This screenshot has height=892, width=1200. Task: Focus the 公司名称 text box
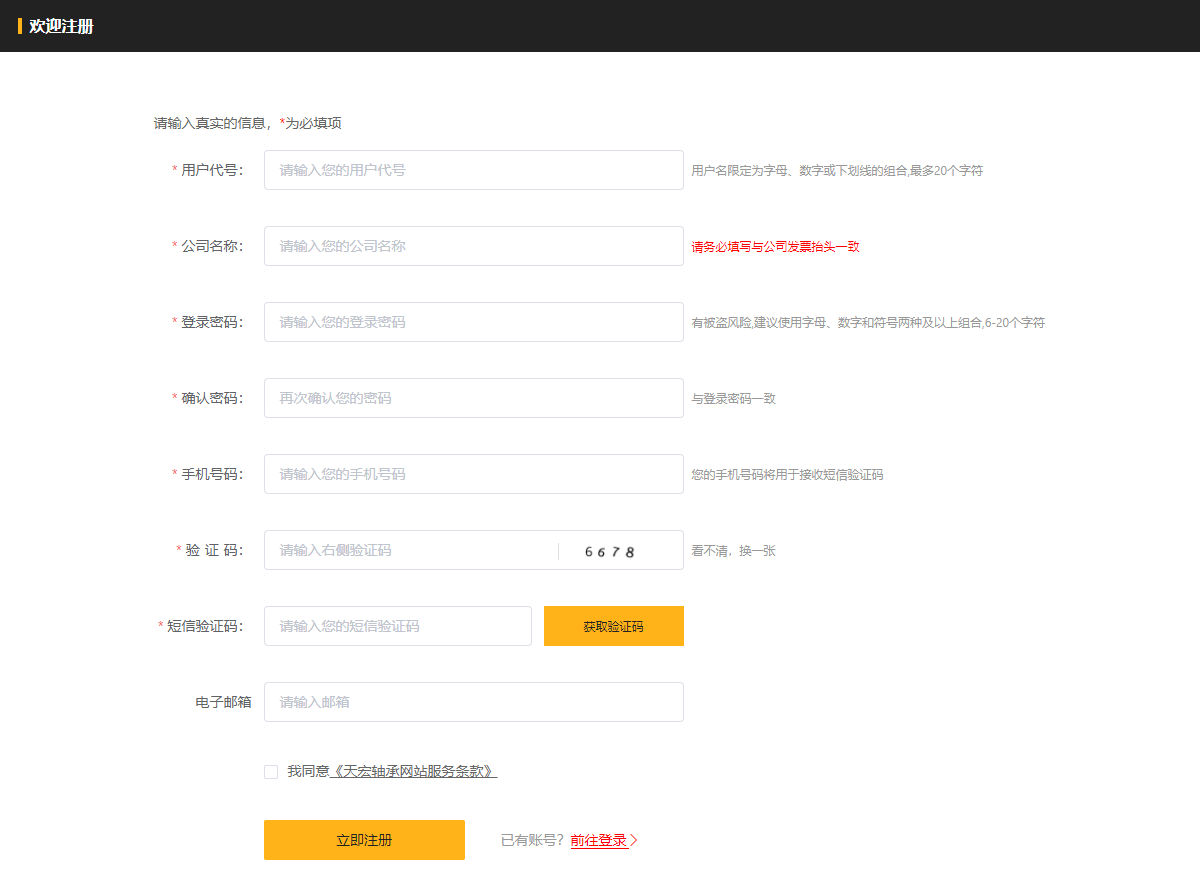pyautogui.click(x=473, y=246)
